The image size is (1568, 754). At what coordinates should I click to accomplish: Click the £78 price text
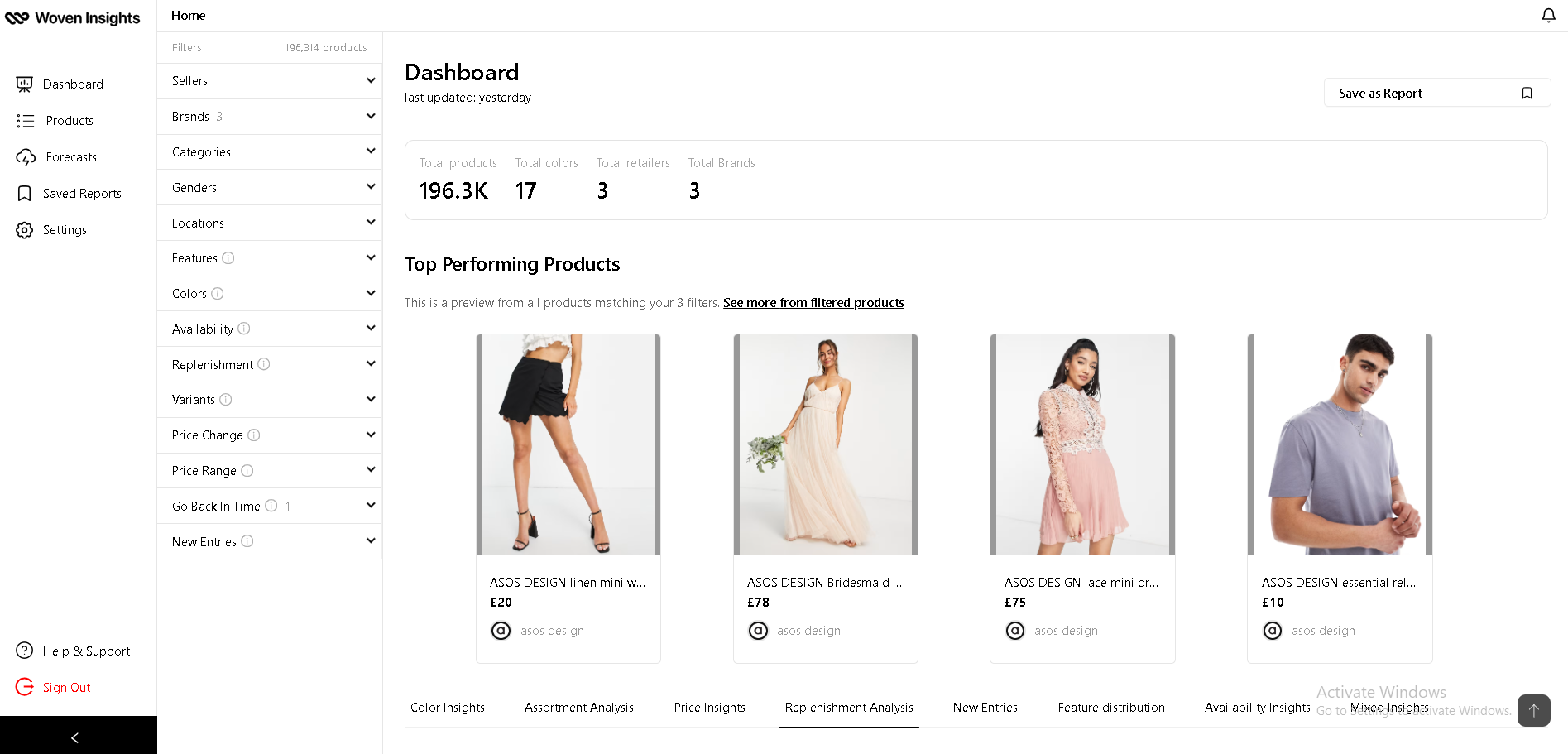coord(758,603)
